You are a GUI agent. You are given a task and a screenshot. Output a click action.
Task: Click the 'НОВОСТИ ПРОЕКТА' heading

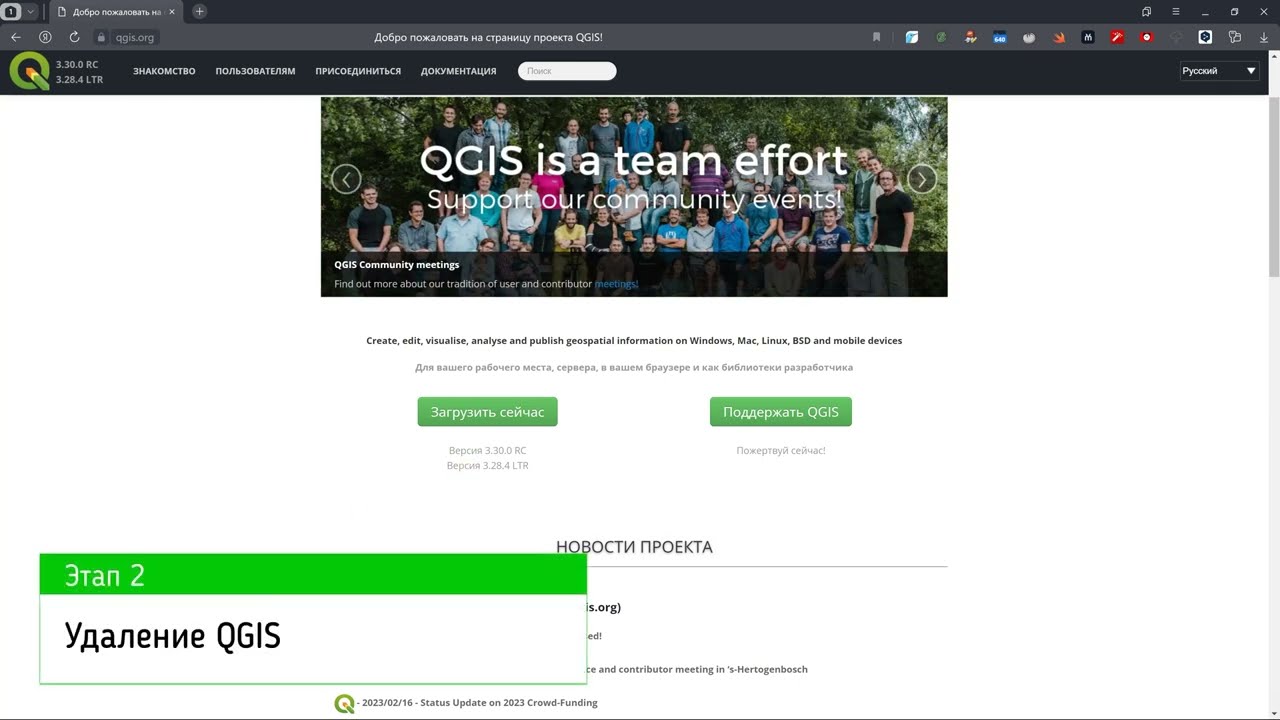tap(634, 547)
